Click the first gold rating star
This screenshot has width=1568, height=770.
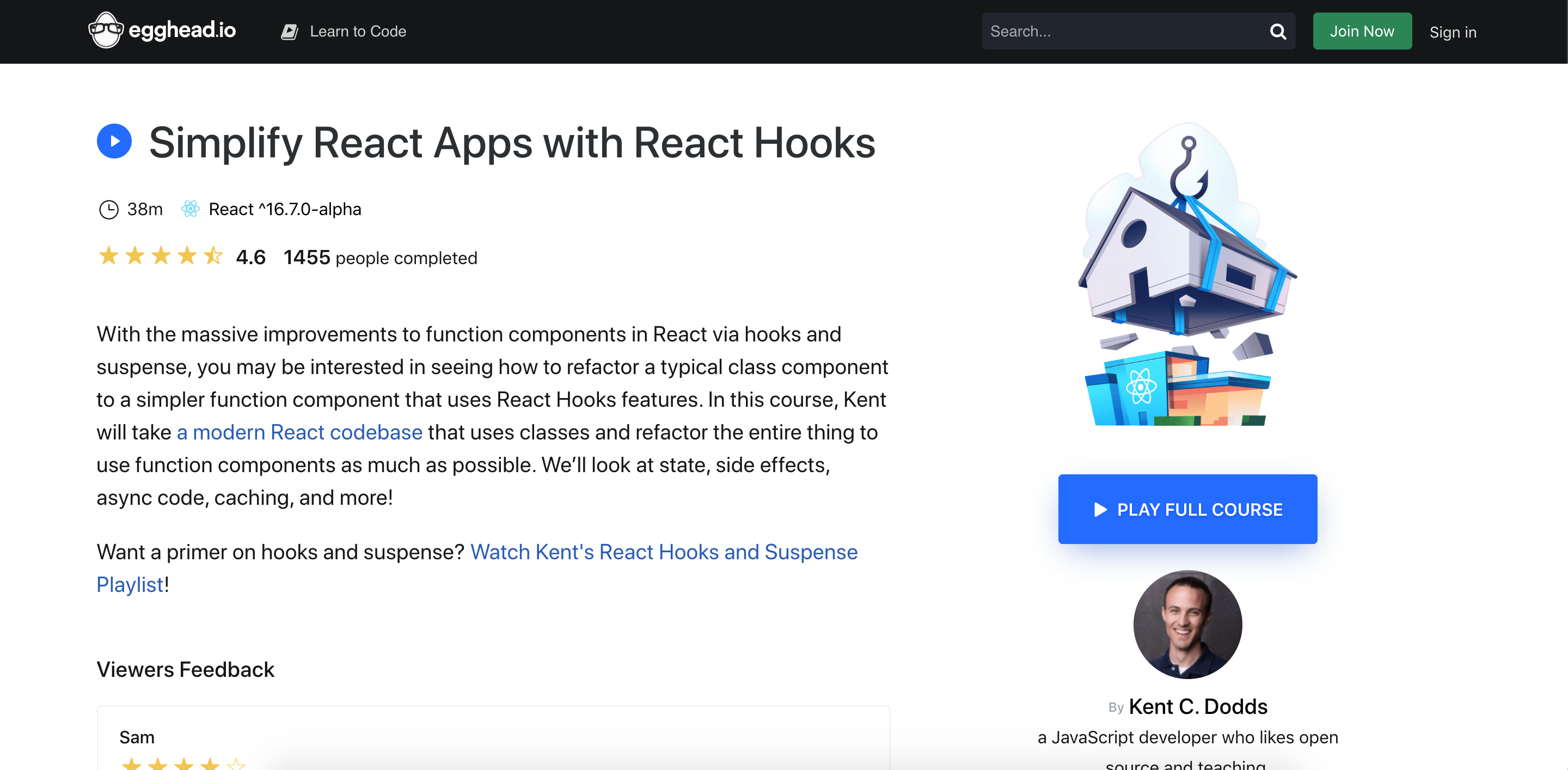pyautogui.click(x=108, y=256)
